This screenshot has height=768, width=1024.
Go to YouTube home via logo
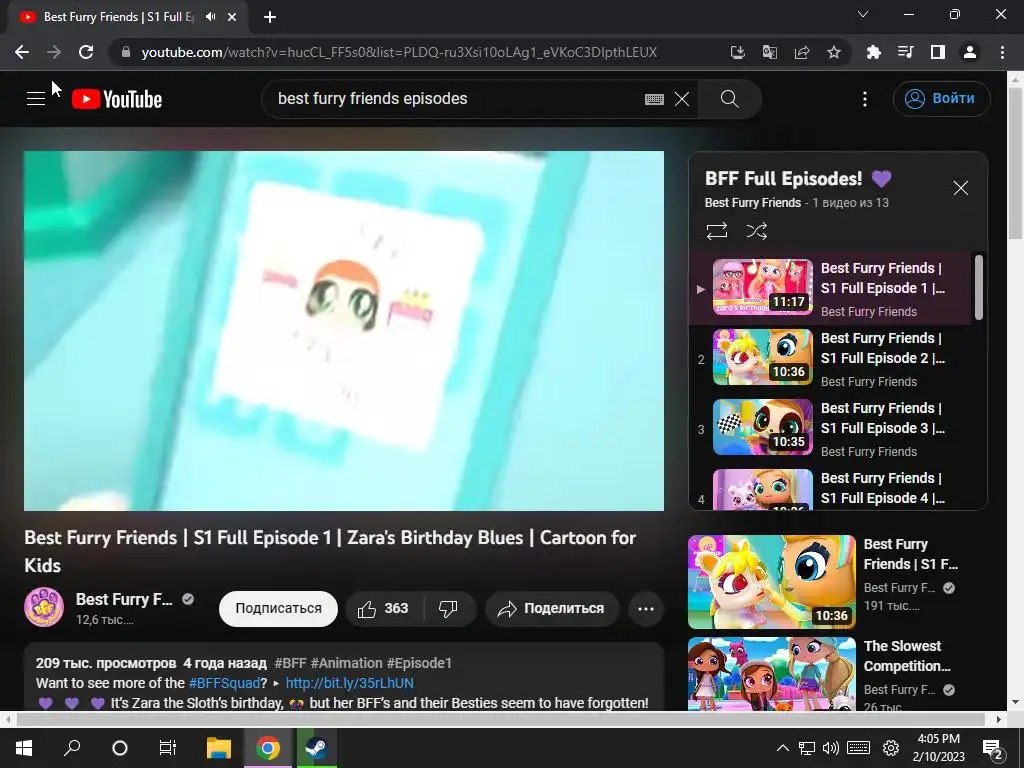coord(117,99)
